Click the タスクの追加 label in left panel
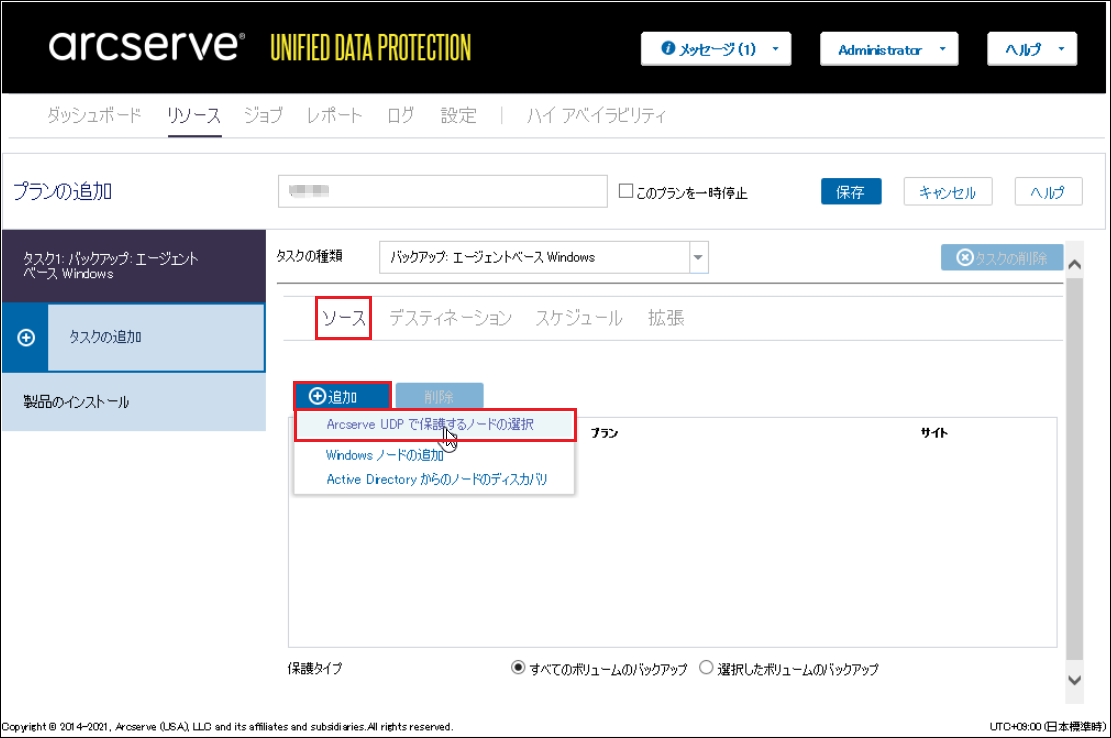 click(105, 338)
